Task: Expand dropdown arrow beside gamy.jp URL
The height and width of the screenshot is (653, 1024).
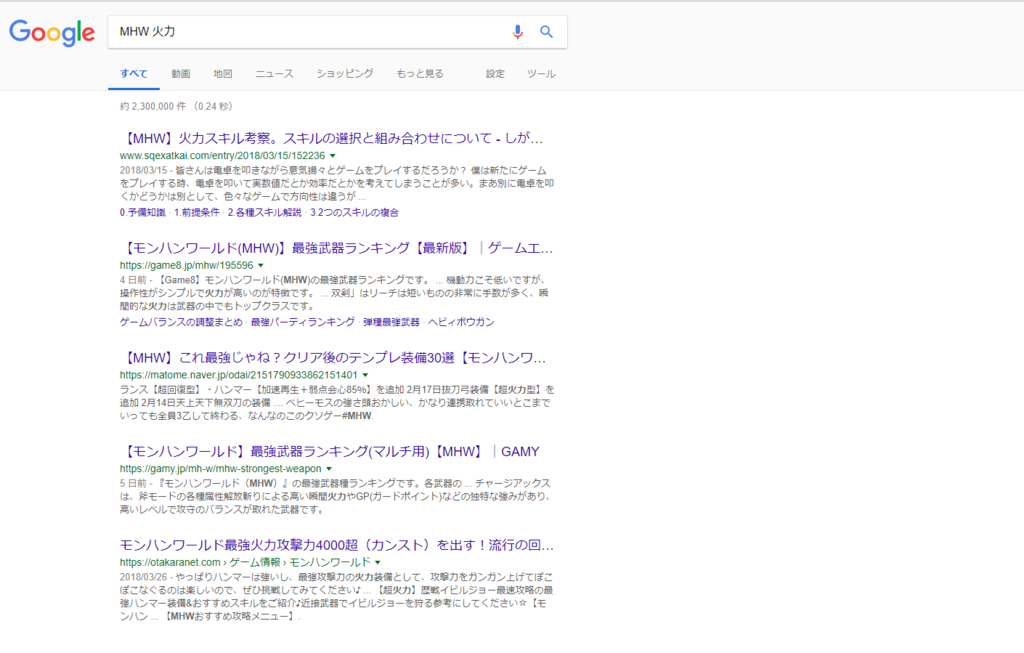Action: pos(329,469)
